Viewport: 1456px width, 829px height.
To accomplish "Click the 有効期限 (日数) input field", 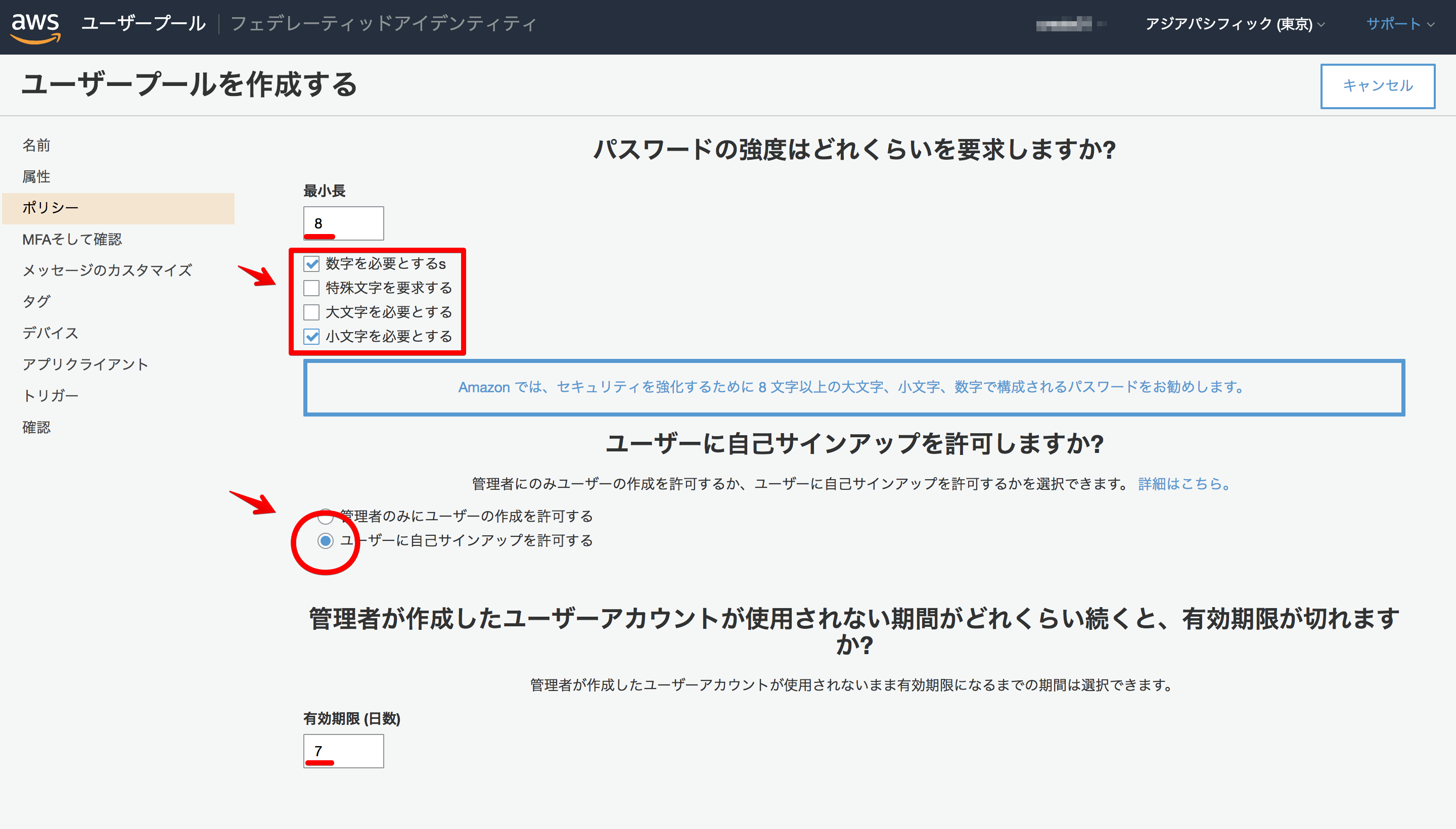I will 343,751.
